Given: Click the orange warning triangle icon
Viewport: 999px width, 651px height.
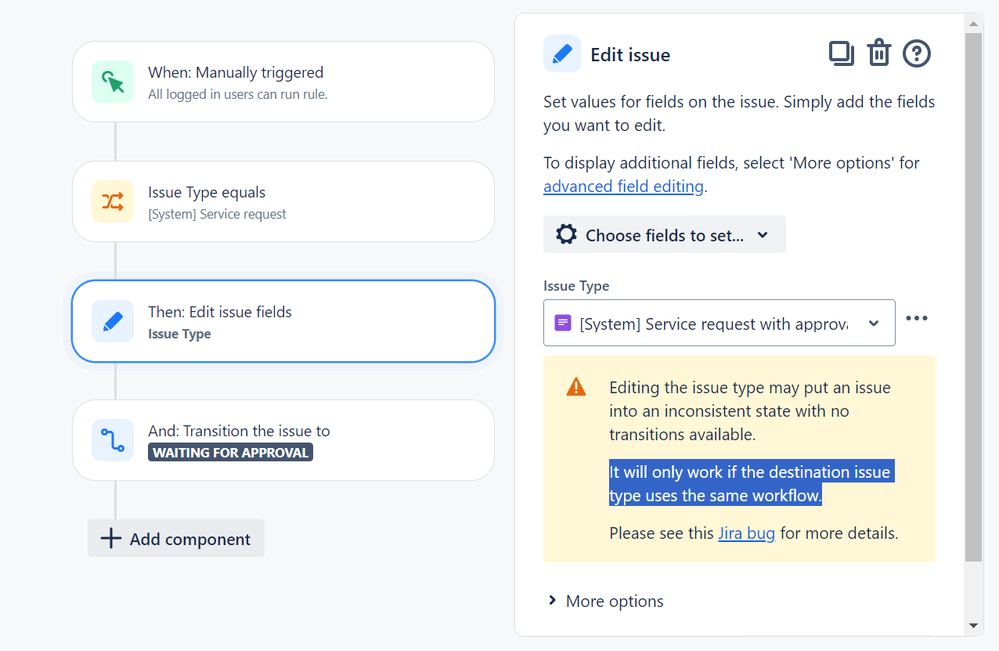Looking at the screenshot, I should tap(576, 387).
